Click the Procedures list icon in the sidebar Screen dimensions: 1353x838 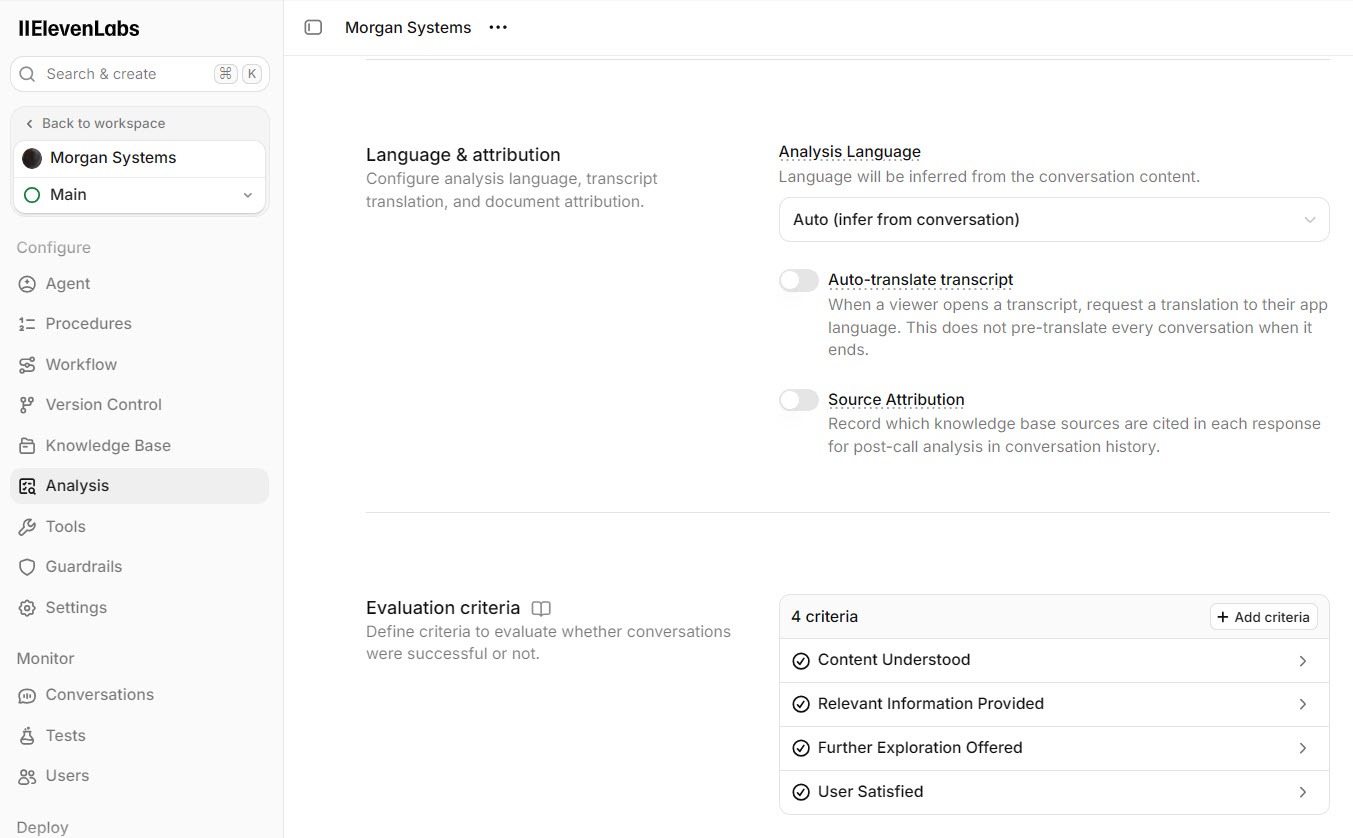point(27,324)
